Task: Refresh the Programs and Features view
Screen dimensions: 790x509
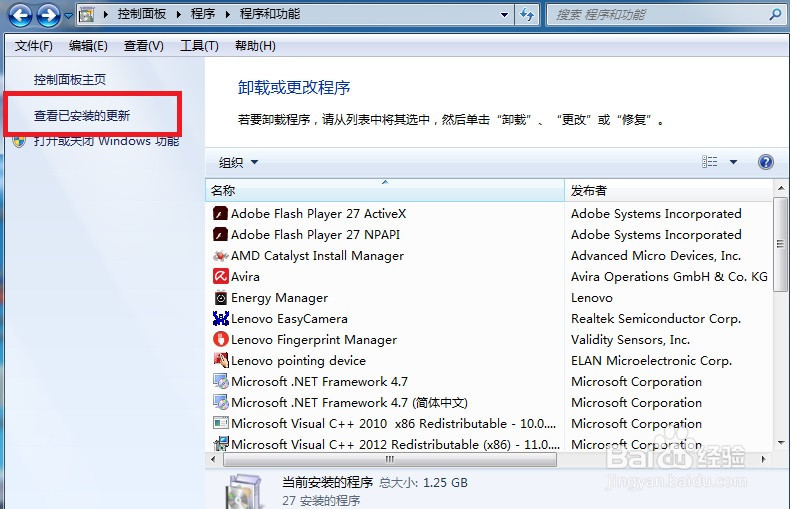Action: [527, 15]
